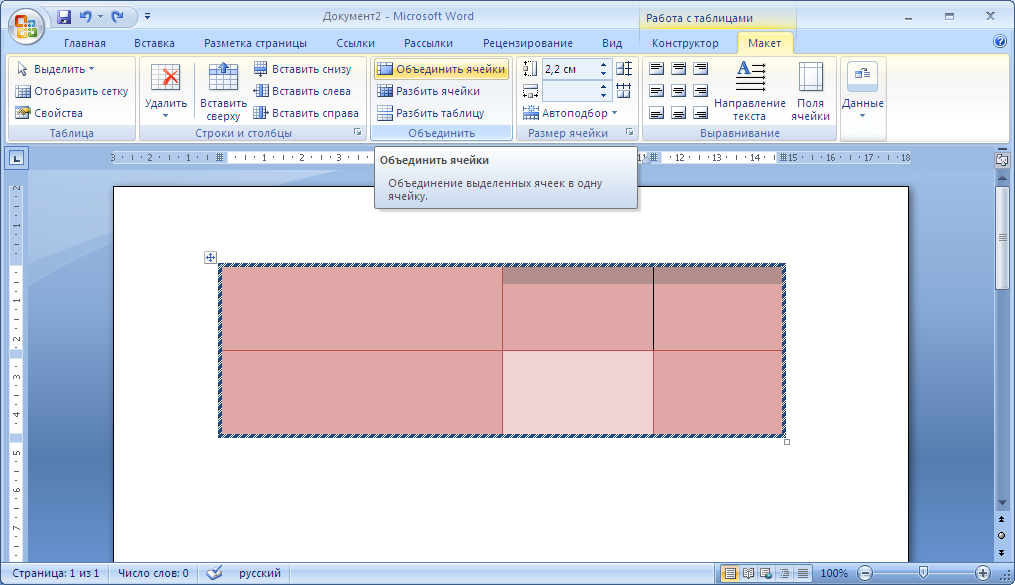Switch to Конструктор table tab
Image resolution: width=1015 pixels, height=585 pixels.
click(x=685, y=43)
